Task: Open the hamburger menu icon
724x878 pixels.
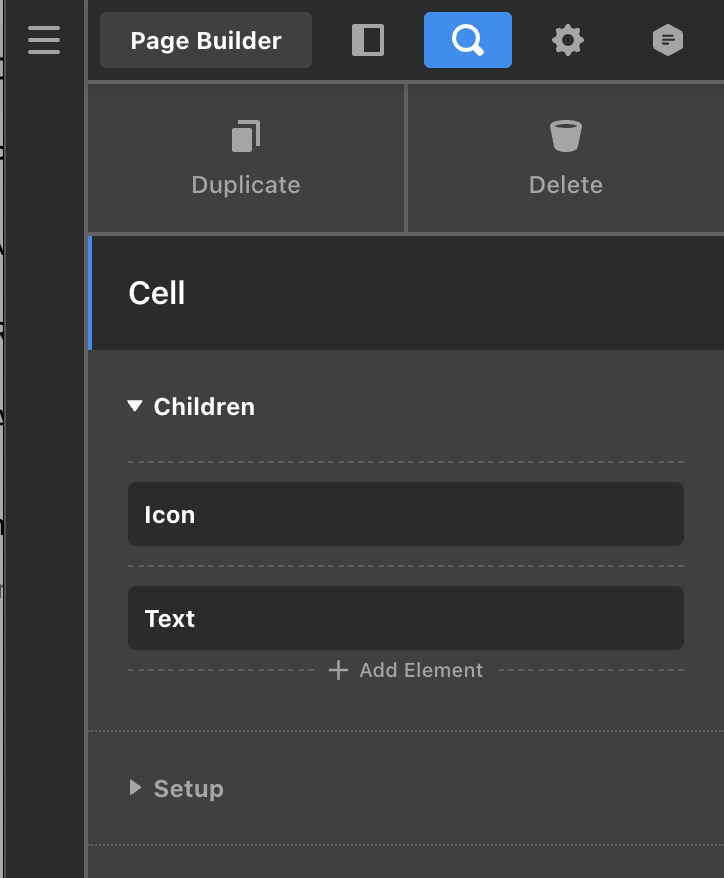Action: click(44, 40)
